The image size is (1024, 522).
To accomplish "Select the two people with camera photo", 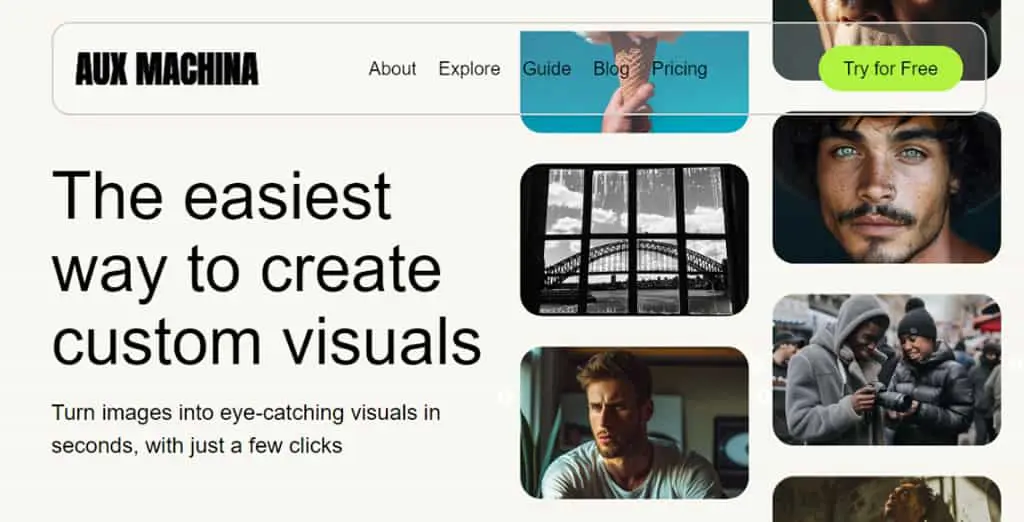I will [x=886, y=370].
